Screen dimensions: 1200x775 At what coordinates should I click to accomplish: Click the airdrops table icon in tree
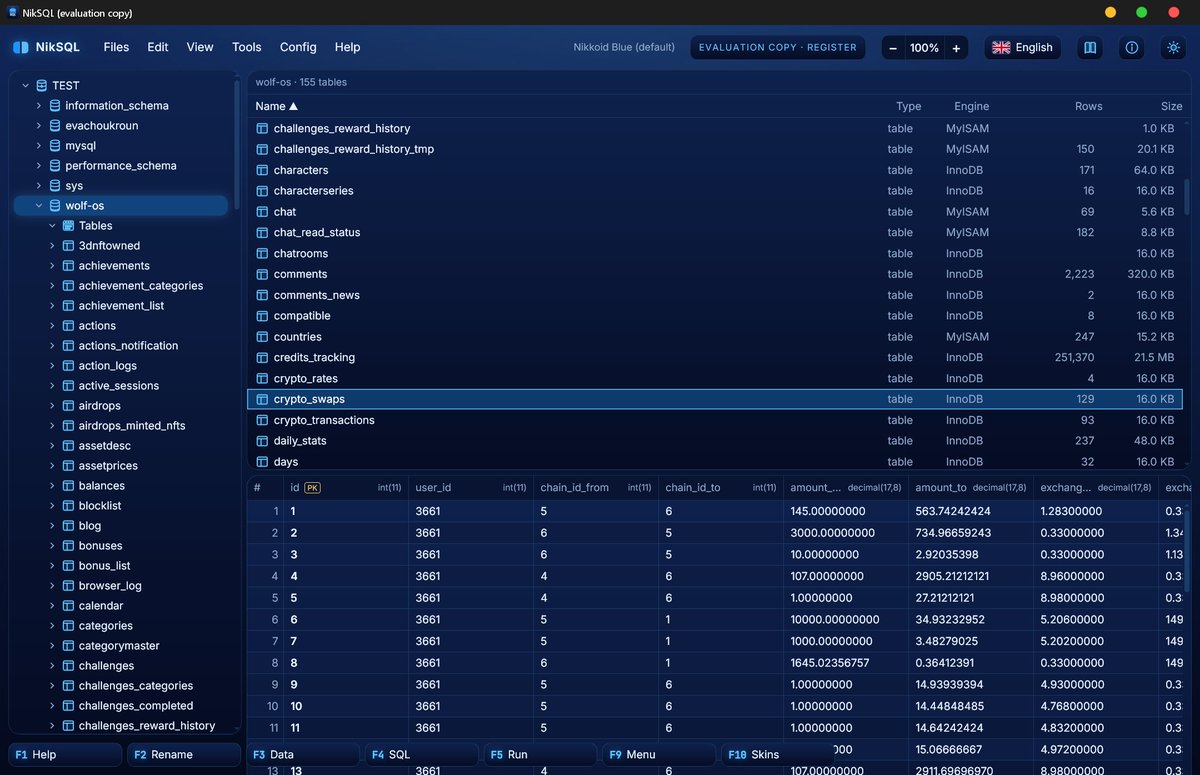point(68,406)
